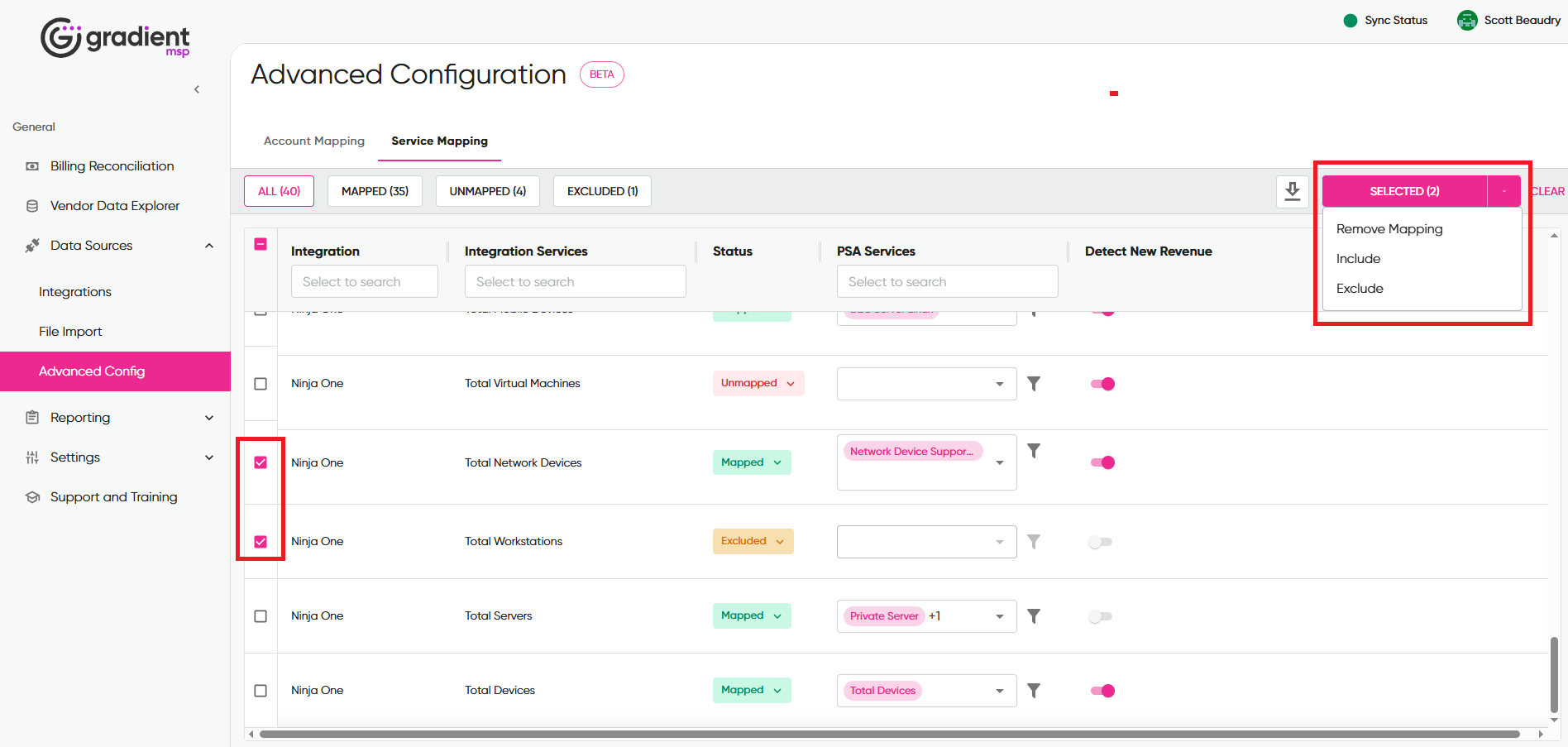Expand the Reporting section chevron

click(x=209, y=418)
